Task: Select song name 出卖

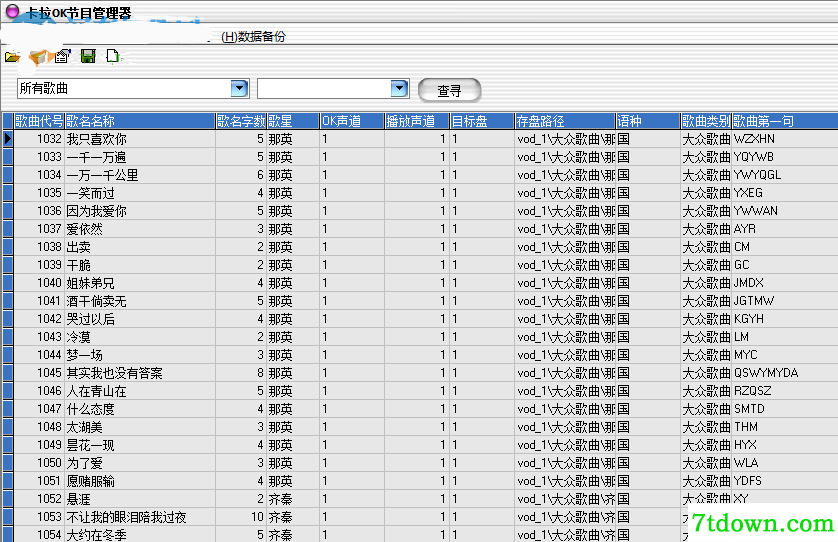Action: [79, 247]
